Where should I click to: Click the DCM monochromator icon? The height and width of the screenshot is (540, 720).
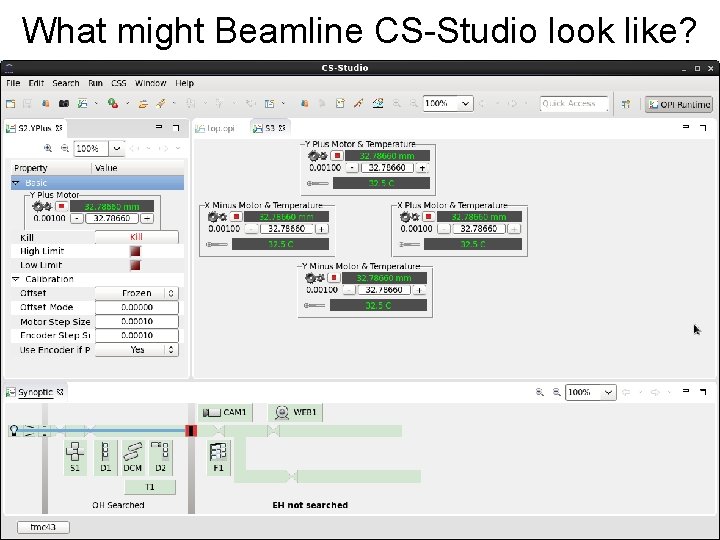pos(133,456)
